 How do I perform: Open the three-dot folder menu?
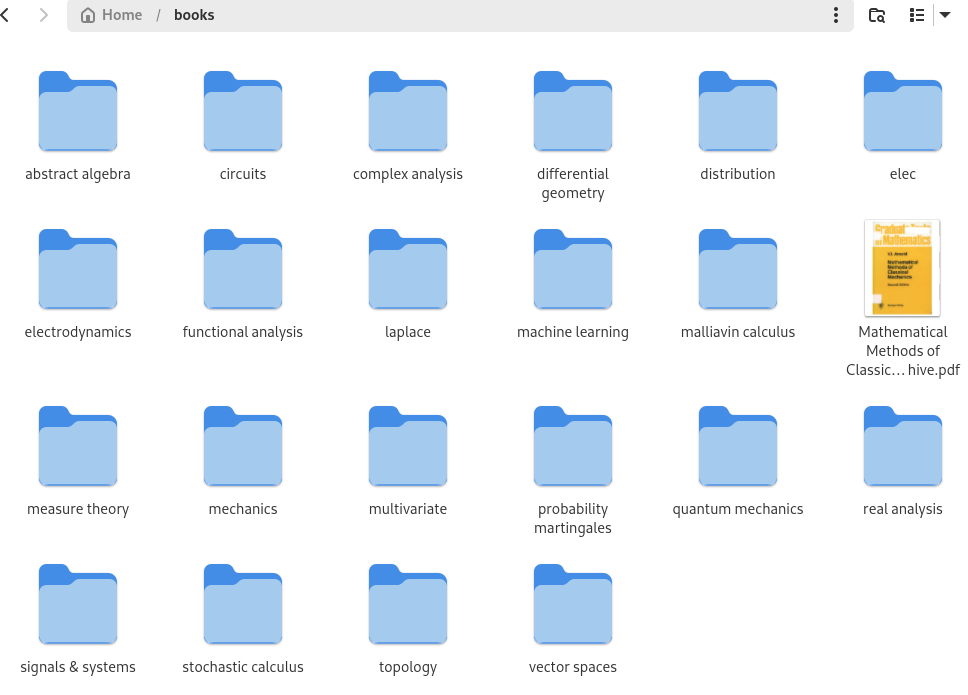[835, 15]
